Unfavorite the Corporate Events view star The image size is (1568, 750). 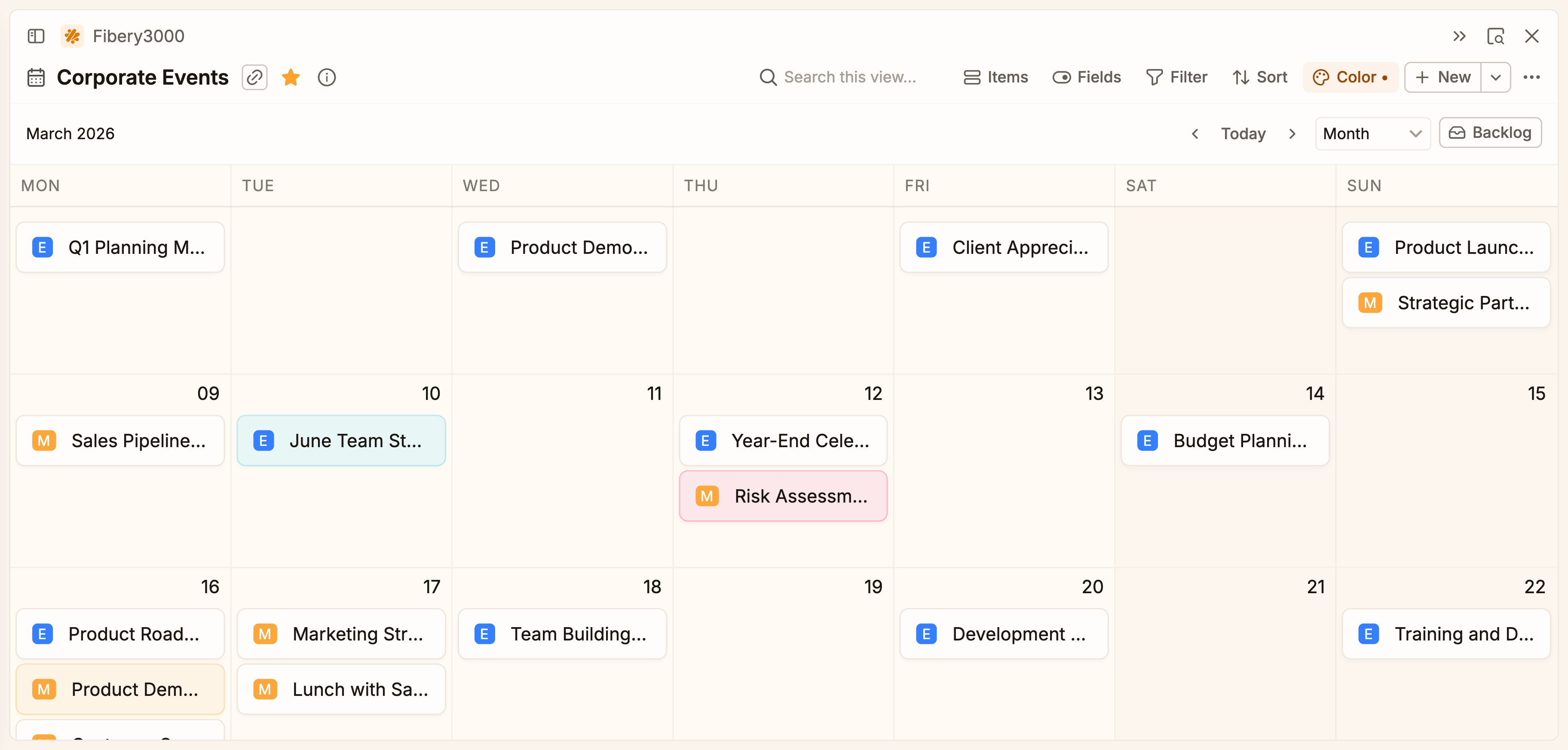291,77
